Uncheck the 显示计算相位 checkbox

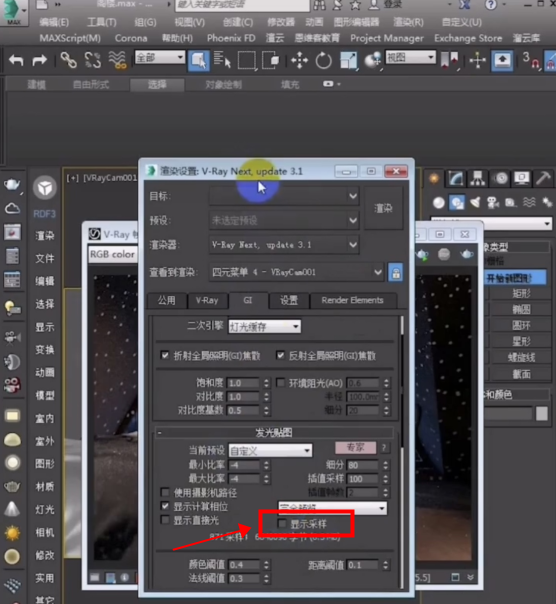(165, 506)
